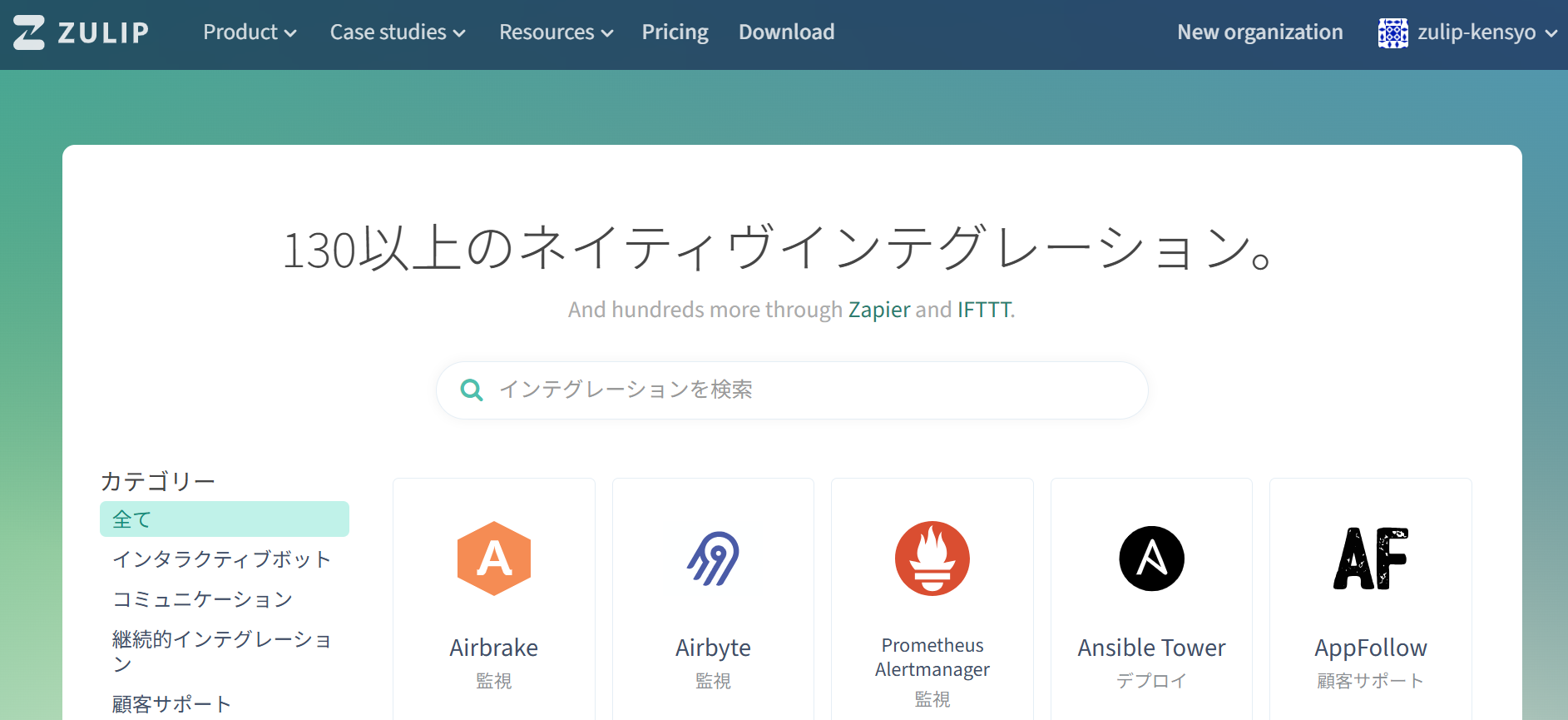The image size is (1568, 720).
Task: Expand the Resources menu
Action: [556, 32]
